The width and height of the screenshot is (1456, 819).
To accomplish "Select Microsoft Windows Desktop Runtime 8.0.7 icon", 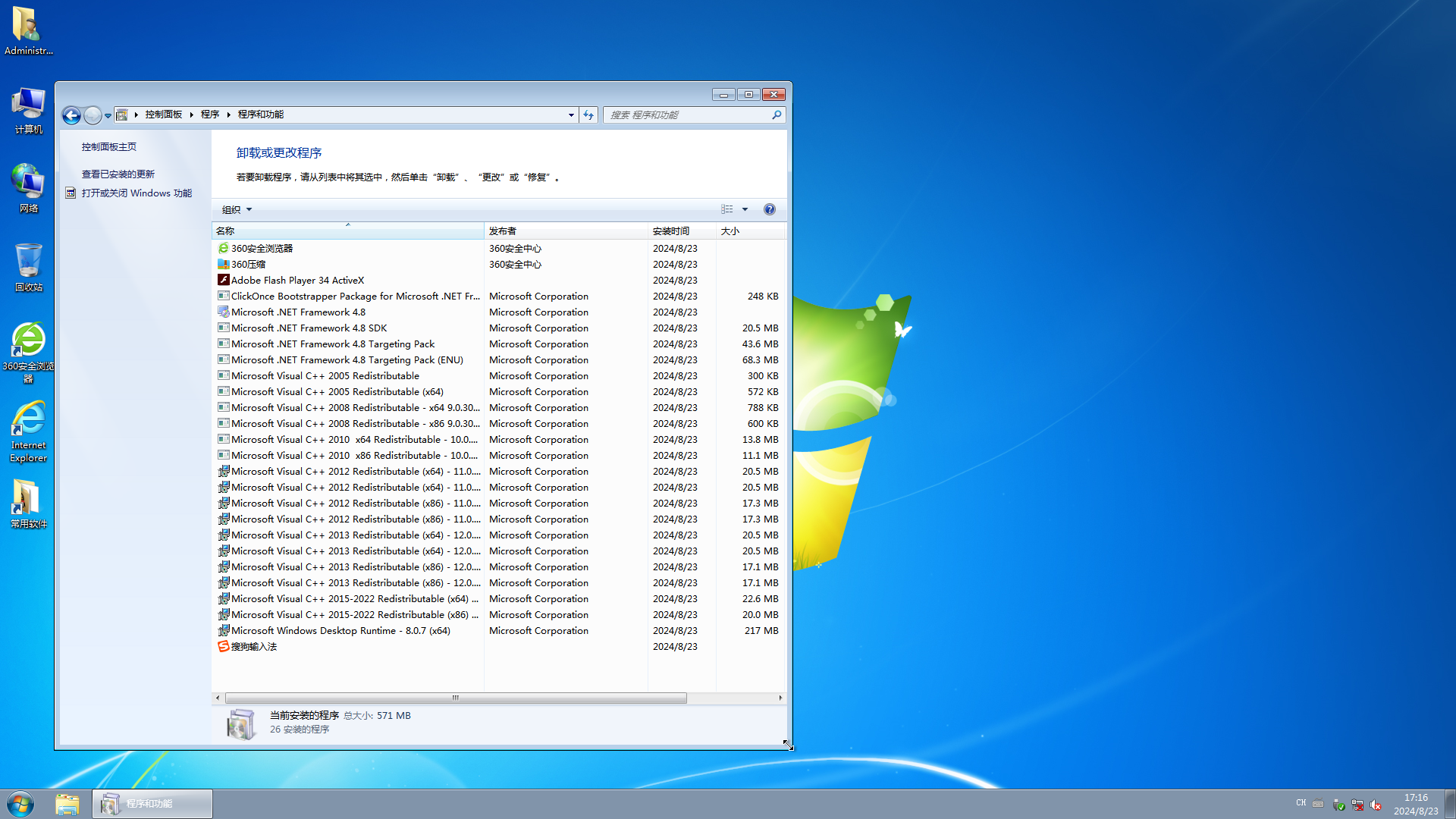I will (x=224, y=631).
